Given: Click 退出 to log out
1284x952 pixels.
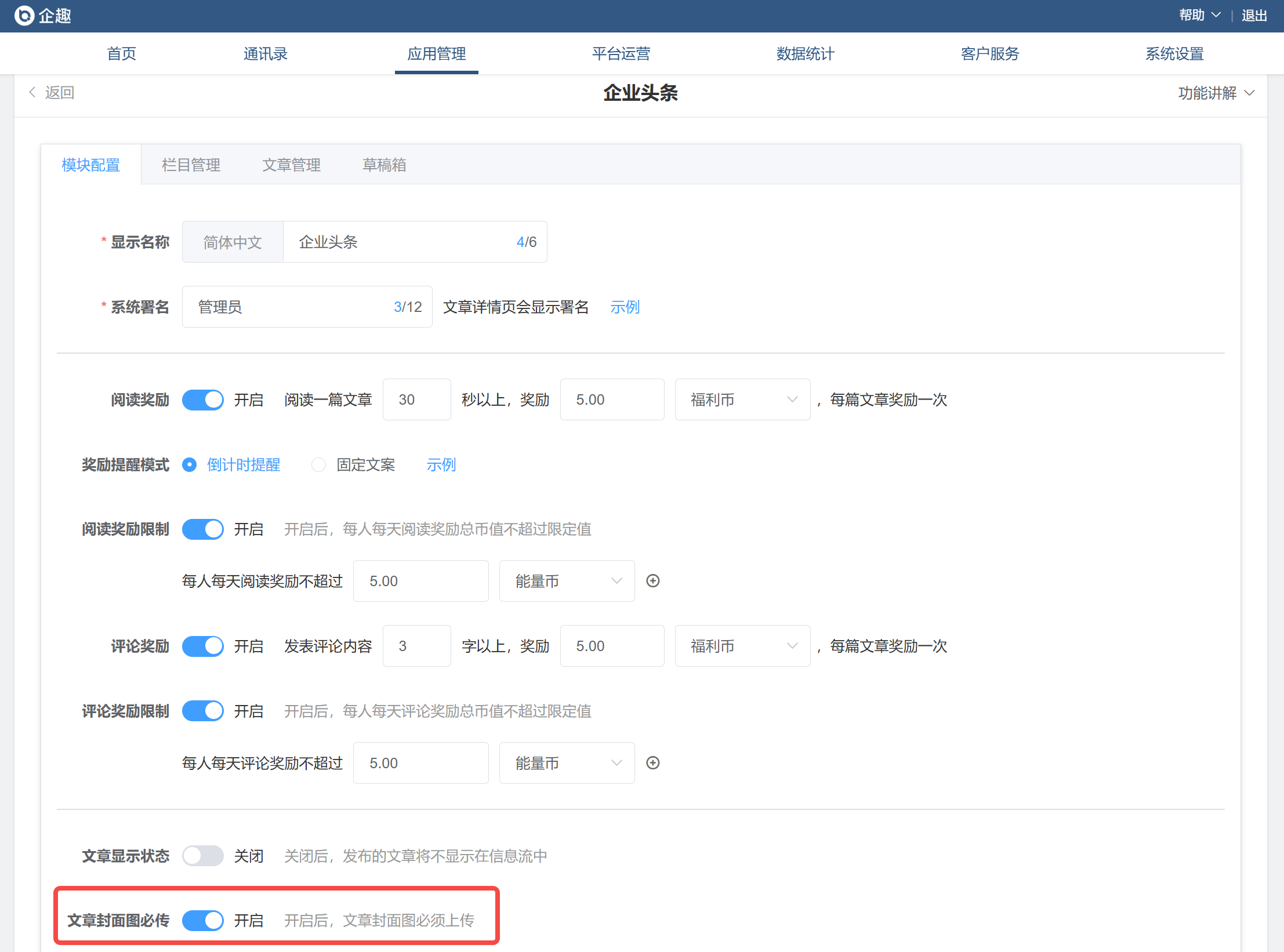Looking at the screenshot, I should [1254, 16].
